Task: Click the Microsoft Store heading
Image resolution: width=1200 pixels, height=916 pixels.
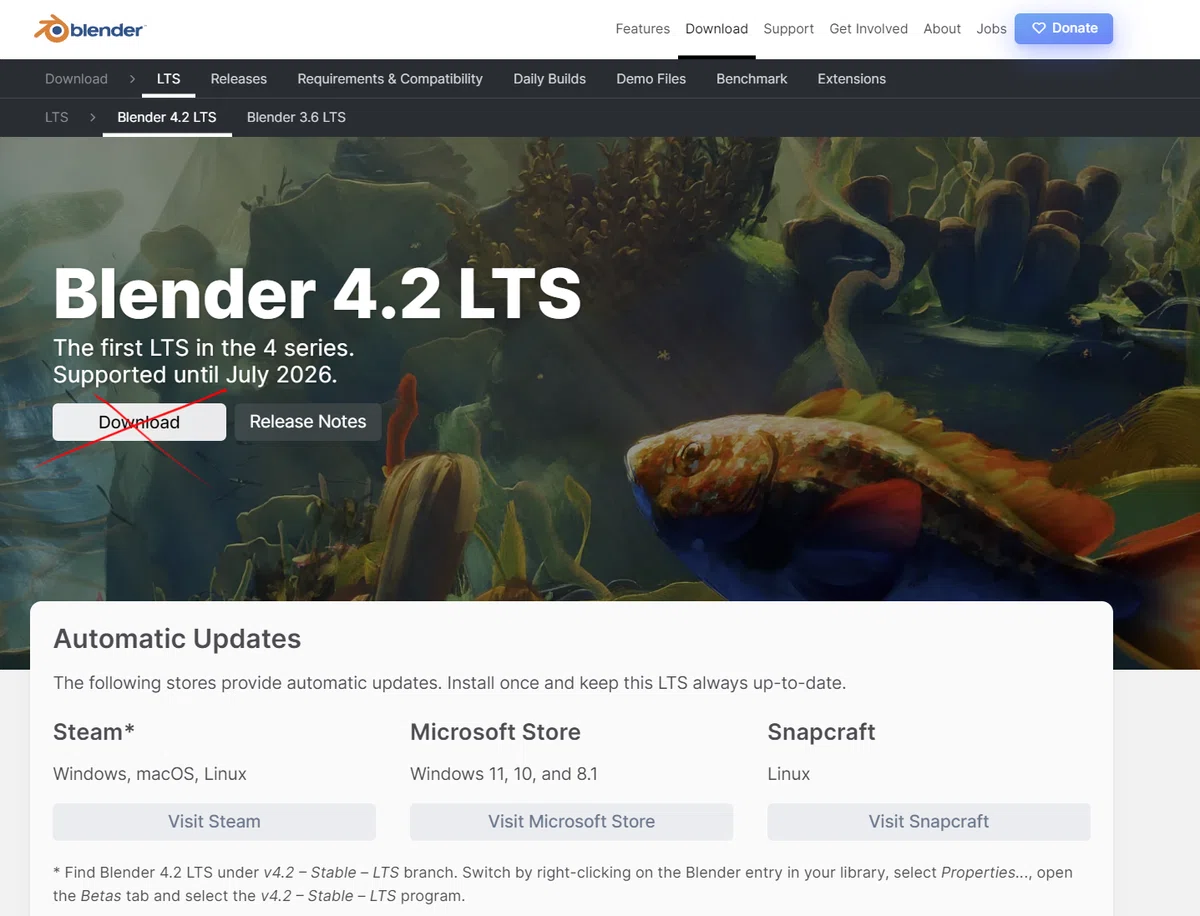Action: pos(495,732)
